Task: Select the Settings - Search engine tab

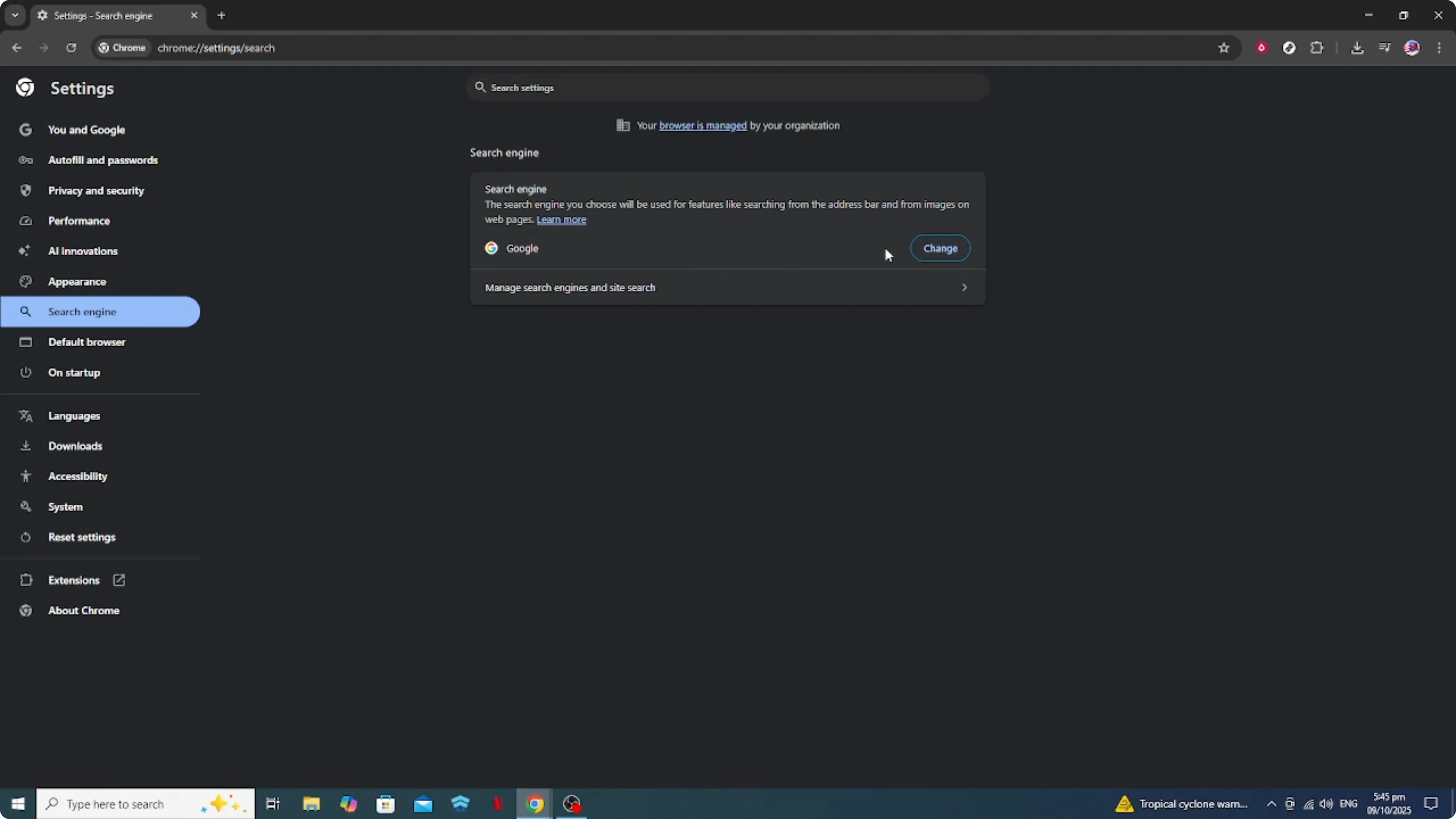Action: click(x=118, y=16)
